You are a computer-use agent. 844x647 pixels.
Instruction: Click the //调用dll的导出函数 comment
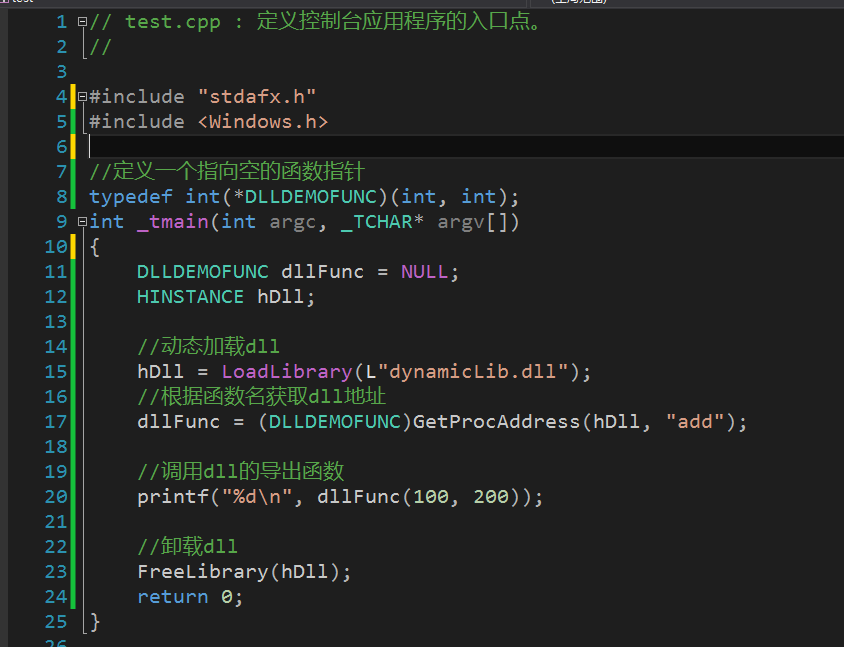[241, 472]
